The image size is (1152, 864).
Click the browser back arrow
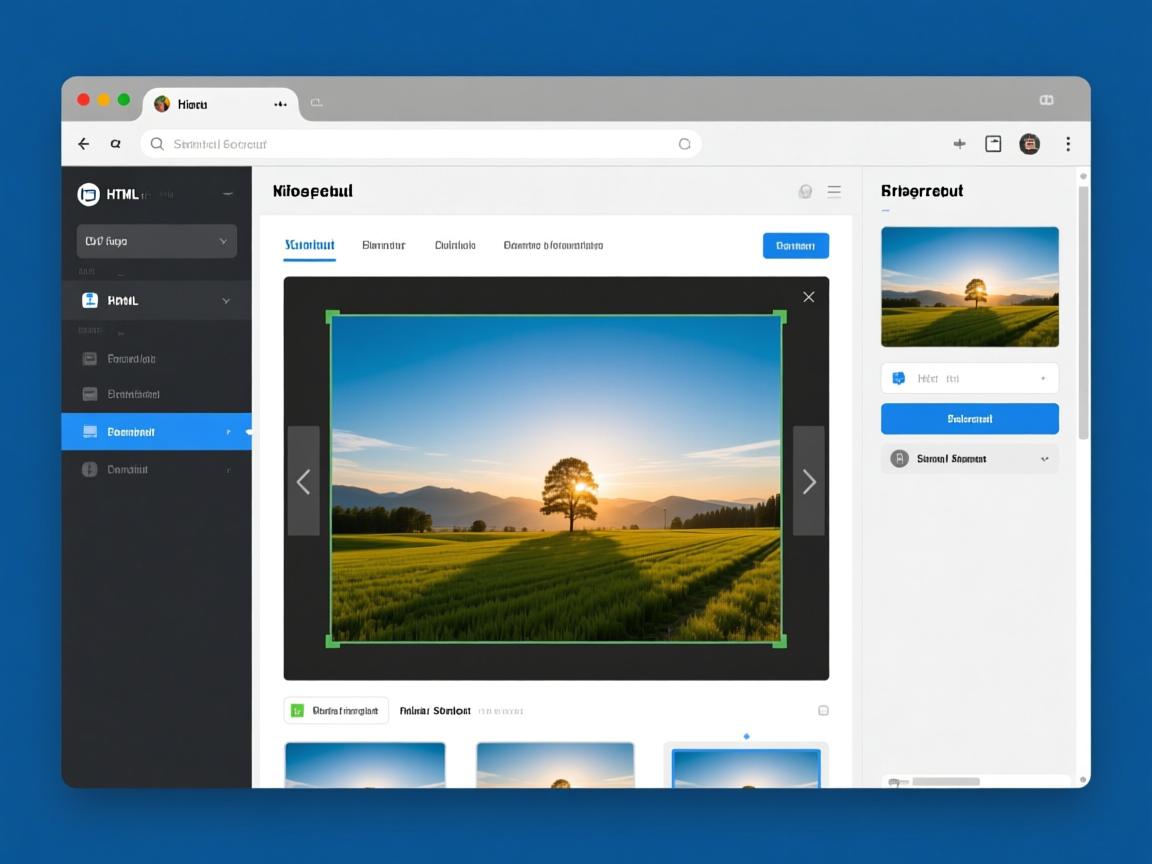tap(84, 144)
